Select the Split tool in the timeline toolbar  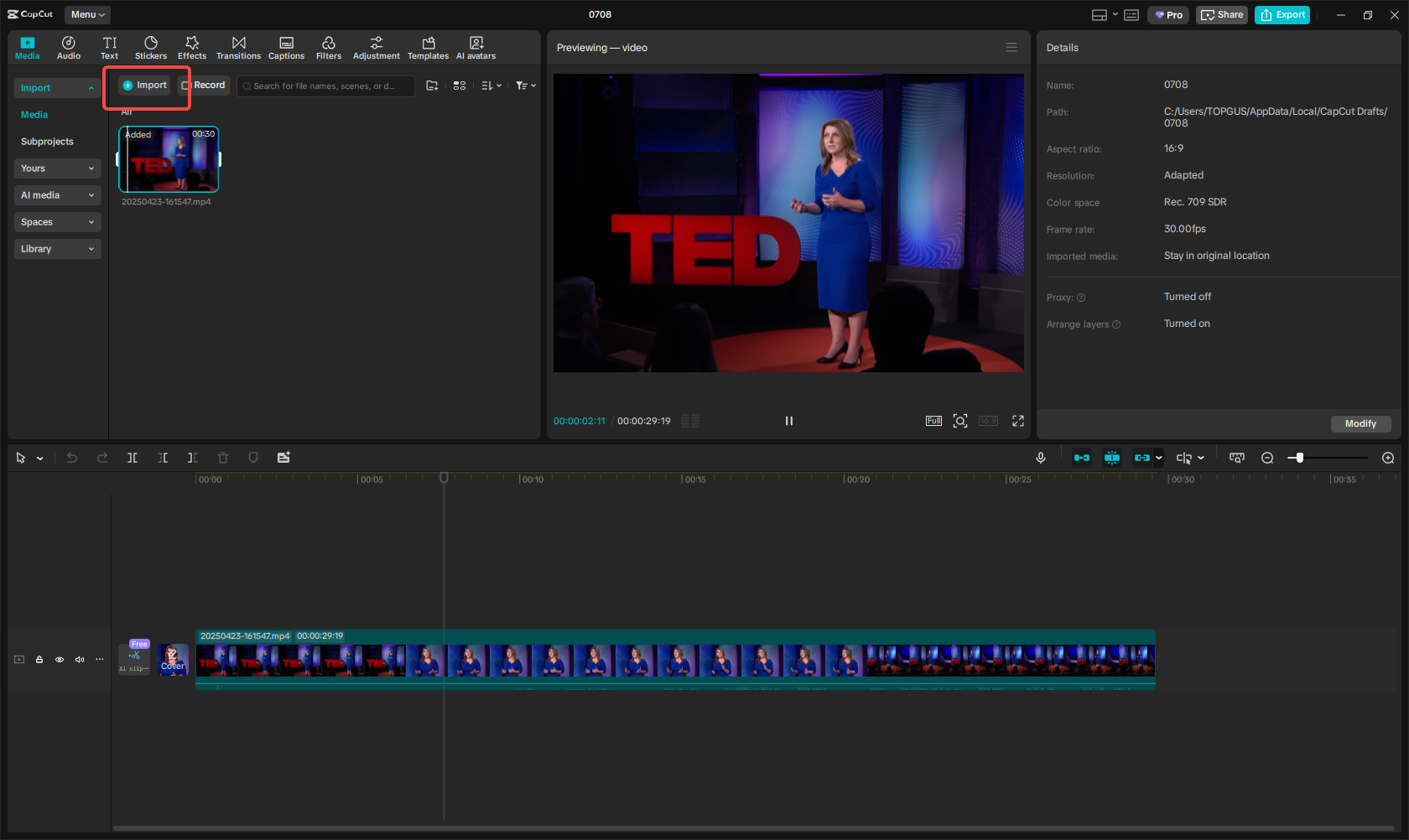point(132,458)
